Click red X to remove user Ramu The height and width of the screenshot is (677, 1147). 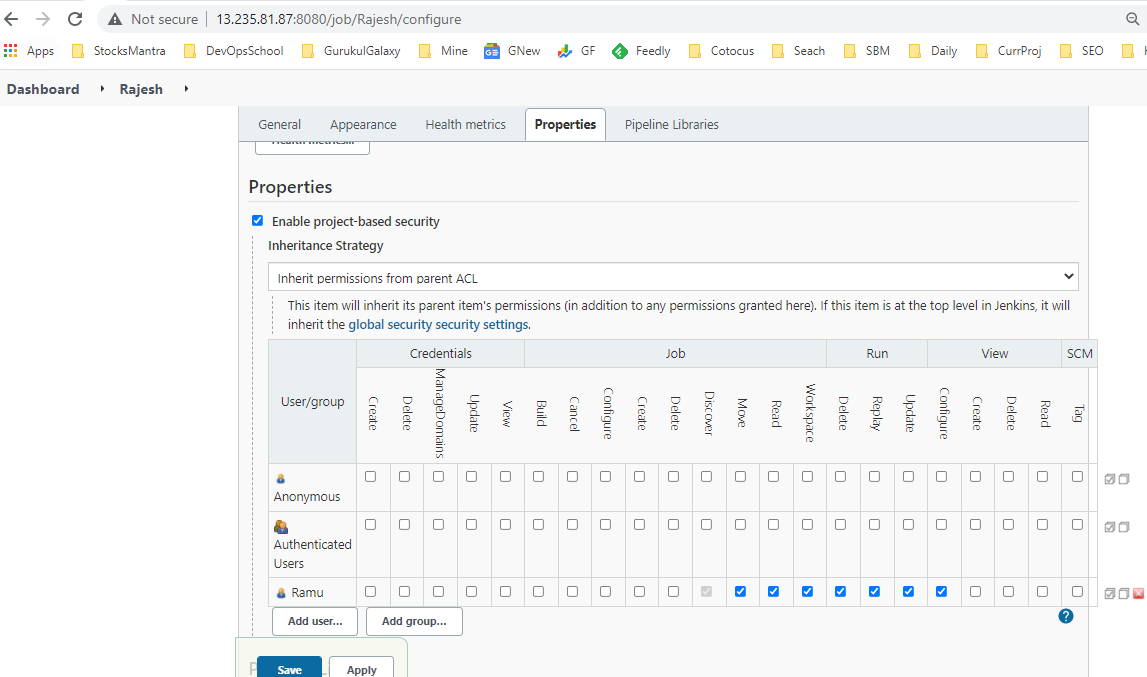(1137, 592)
